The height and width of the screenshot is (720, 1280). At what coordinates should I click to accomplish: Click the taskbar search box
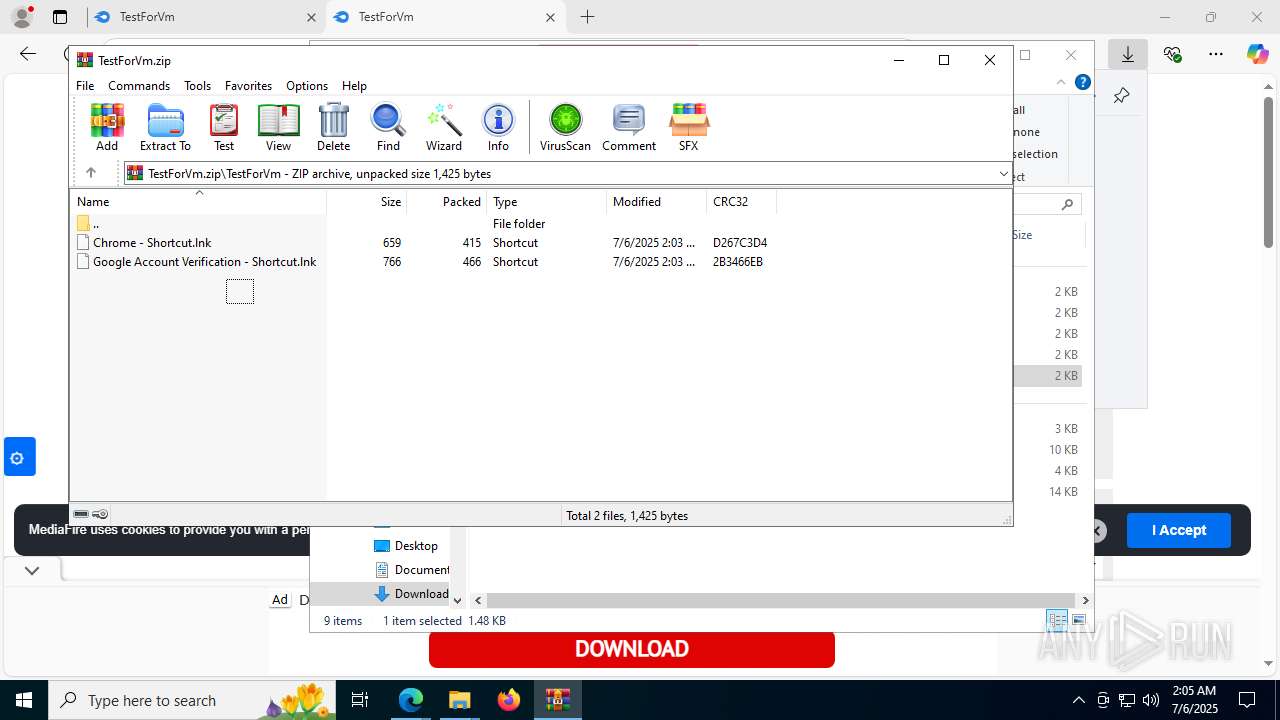click(193, 700)
